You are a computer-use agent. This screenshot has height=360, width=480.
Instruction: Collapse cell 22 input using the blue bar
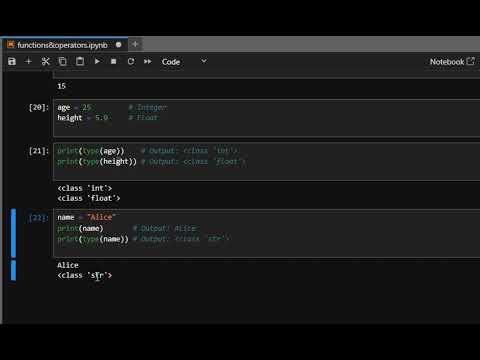click(x=13, y=233)
